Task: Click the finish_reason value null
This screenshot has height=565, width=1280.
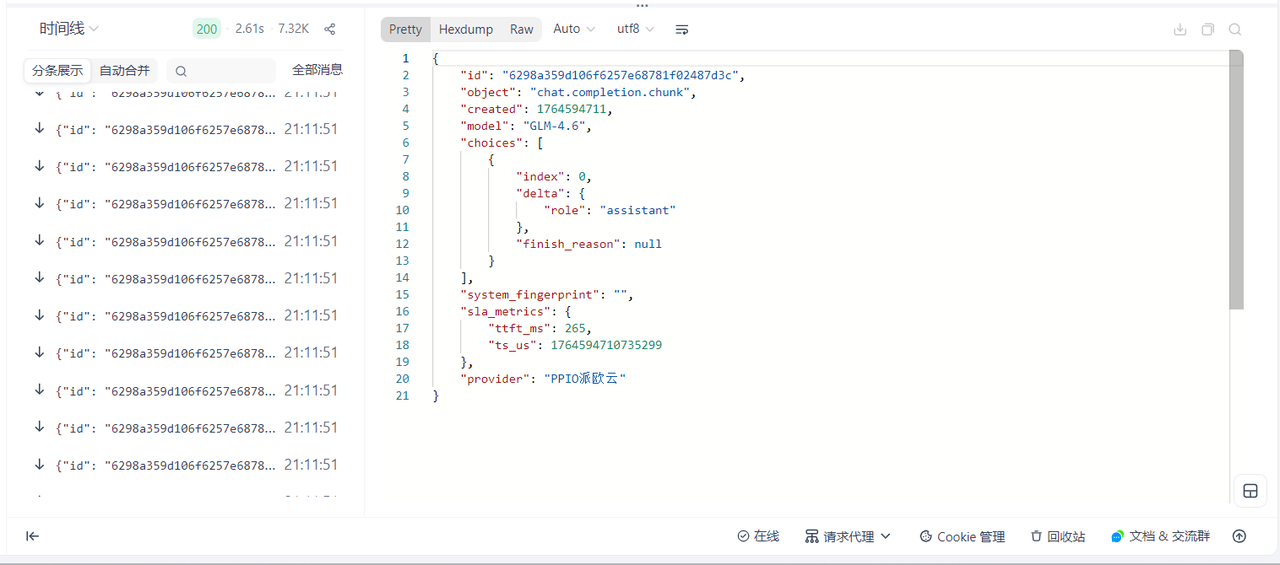Action: [x=648, y=243]
